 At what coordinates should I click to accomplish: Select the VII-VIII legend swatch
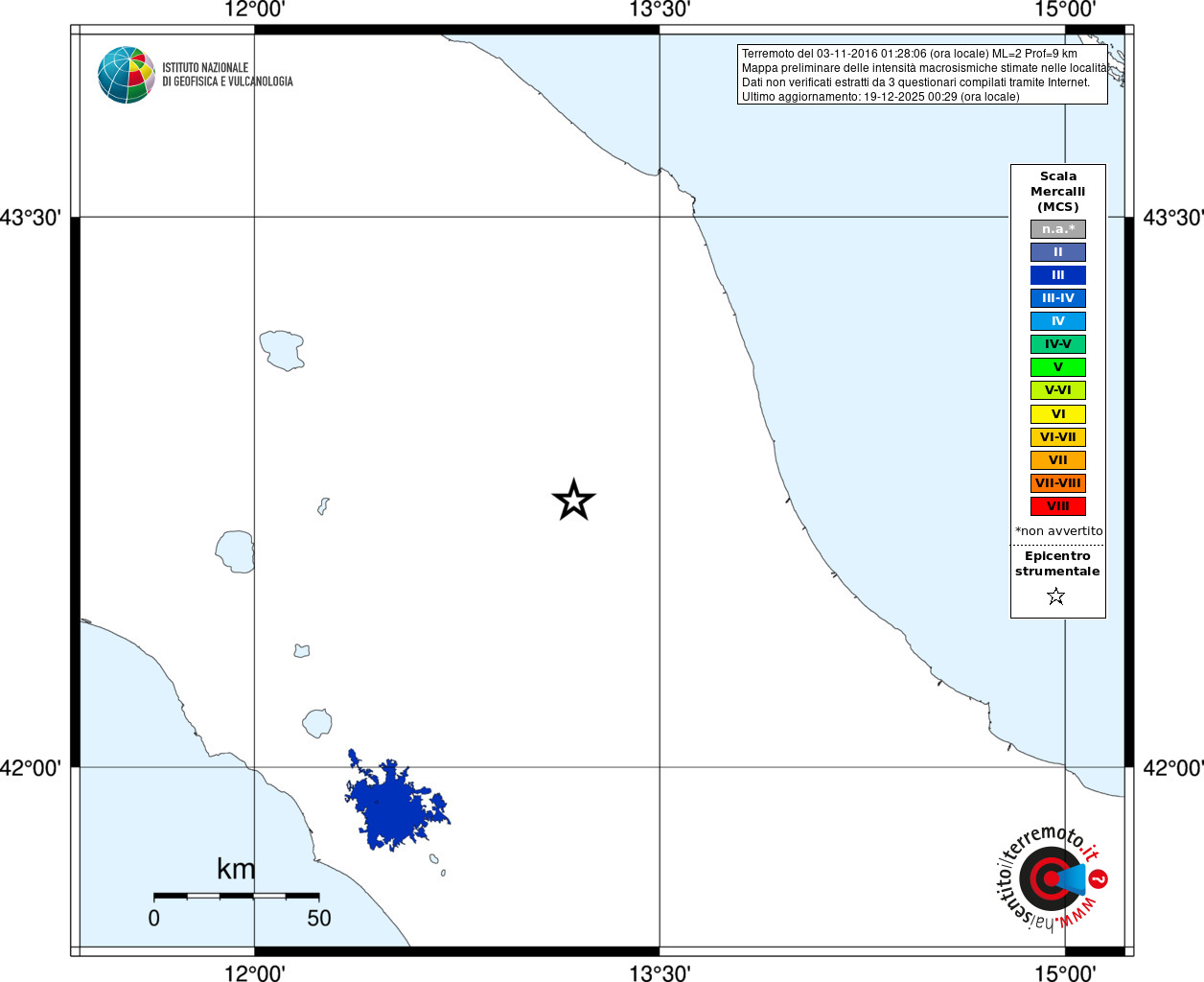[x=1058, y=483]
